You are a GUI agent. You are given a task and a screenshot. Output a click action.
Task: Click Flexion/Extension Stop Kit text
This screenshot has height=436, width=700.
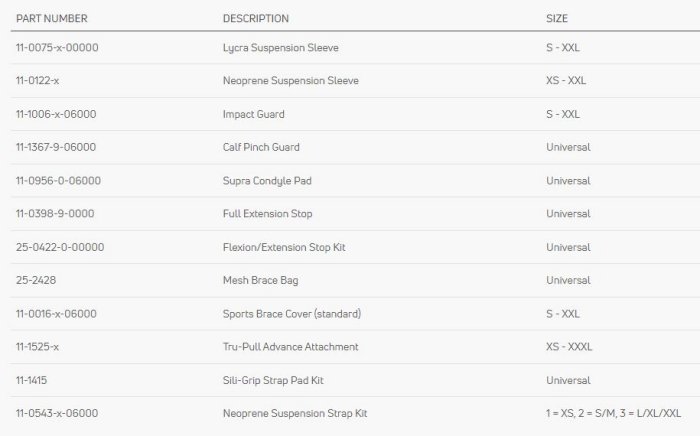tap(284, 247)
